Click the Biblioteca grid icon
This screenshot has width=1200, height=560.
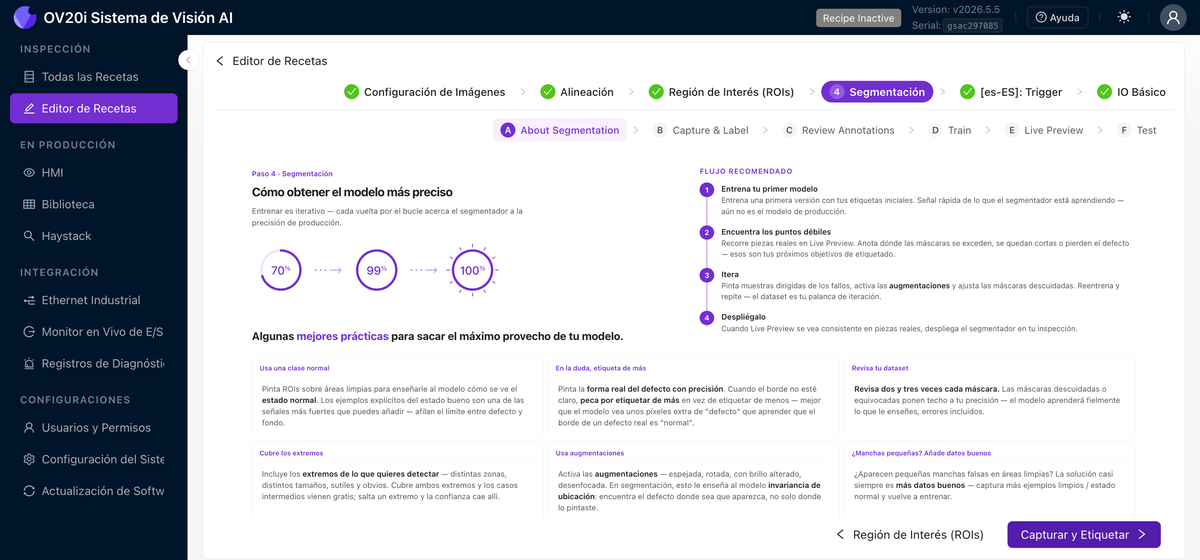click(29, 204)
